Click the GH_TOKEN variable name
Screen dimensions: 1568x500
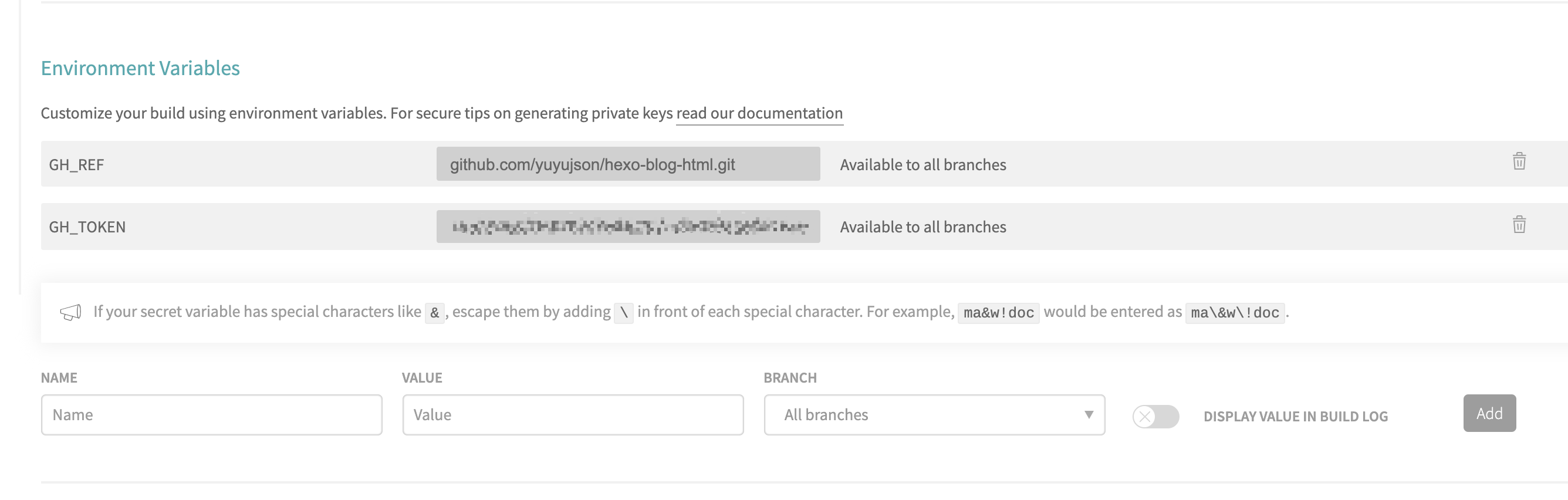87,227
